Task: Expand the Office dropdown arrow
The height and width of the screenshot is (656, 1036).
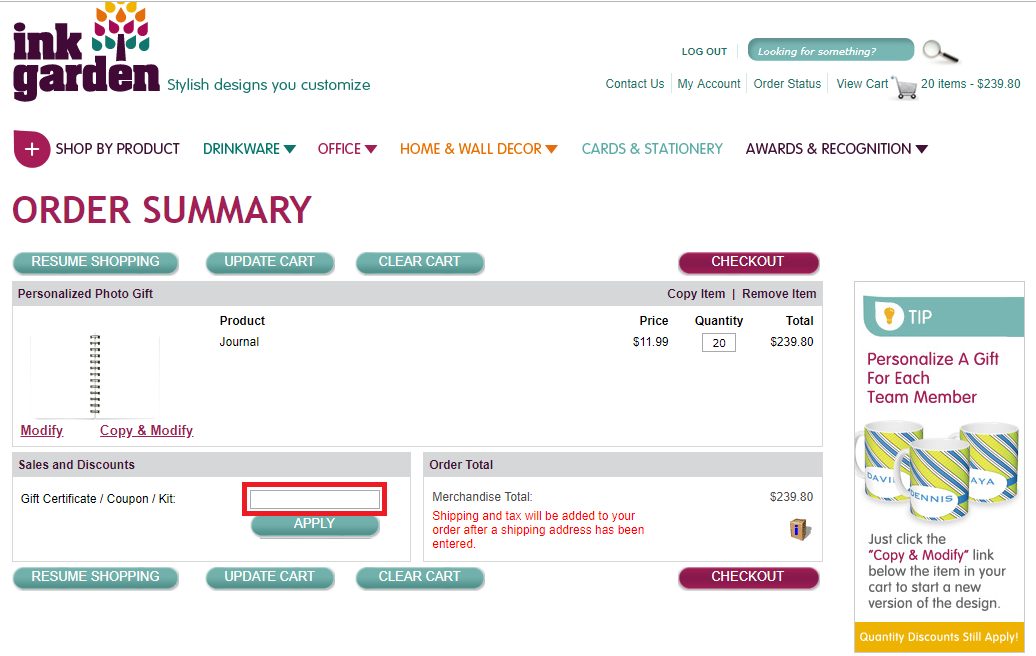Action: point(371,149)
